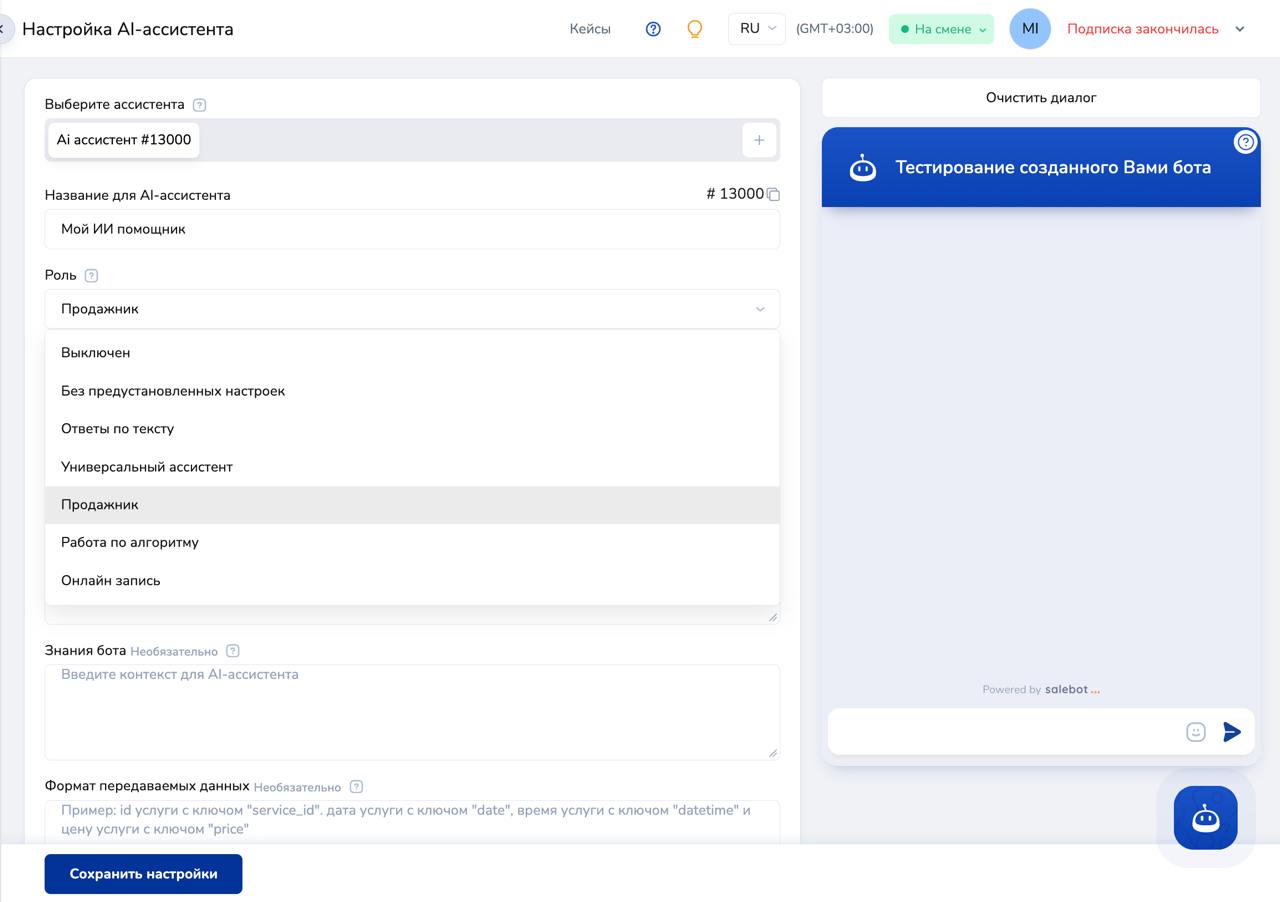Viewport: 1280px width, 902px height.
Task: Focus the Знания бота context textarea
Action: [412, 711]
